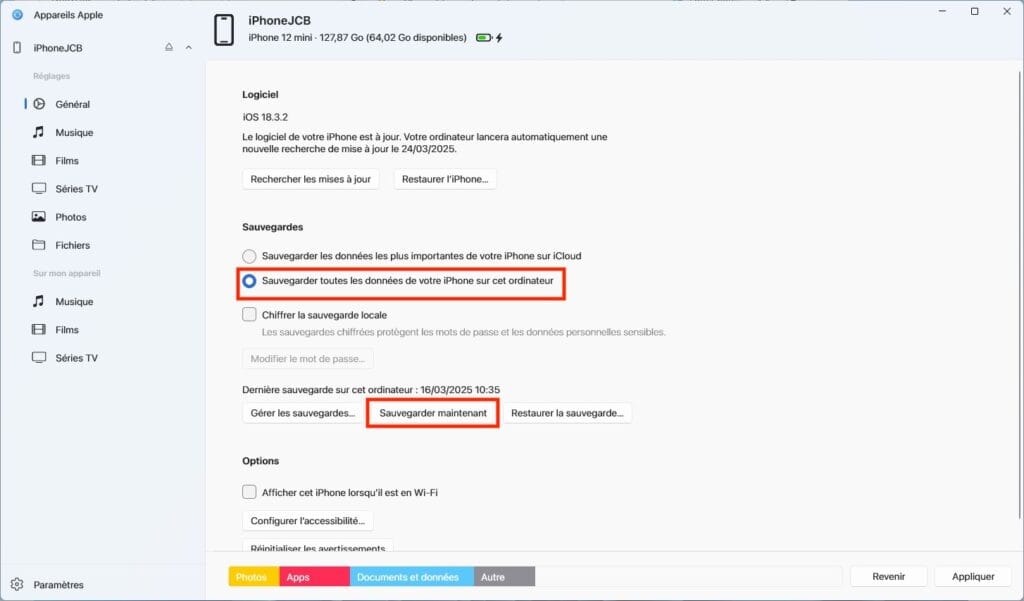Click the Général settings icon in sidebar

(x=39, y=104)
